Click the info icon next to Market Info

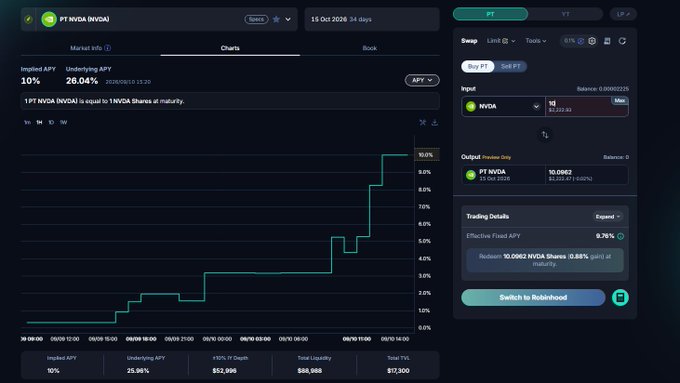click(108, 48)
